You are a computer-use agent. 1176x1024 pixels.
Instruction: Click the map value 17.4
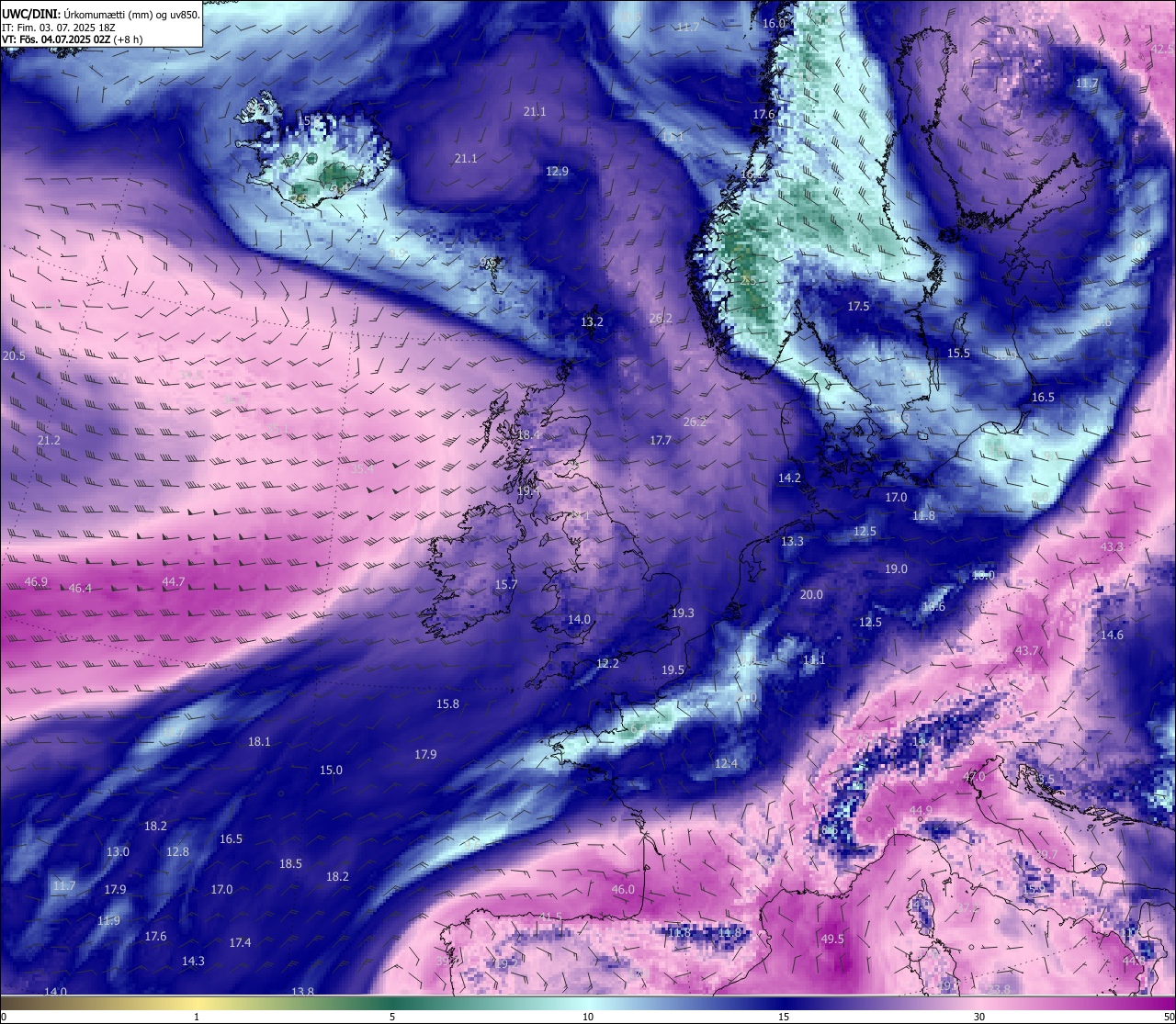(x=240, y=943)
